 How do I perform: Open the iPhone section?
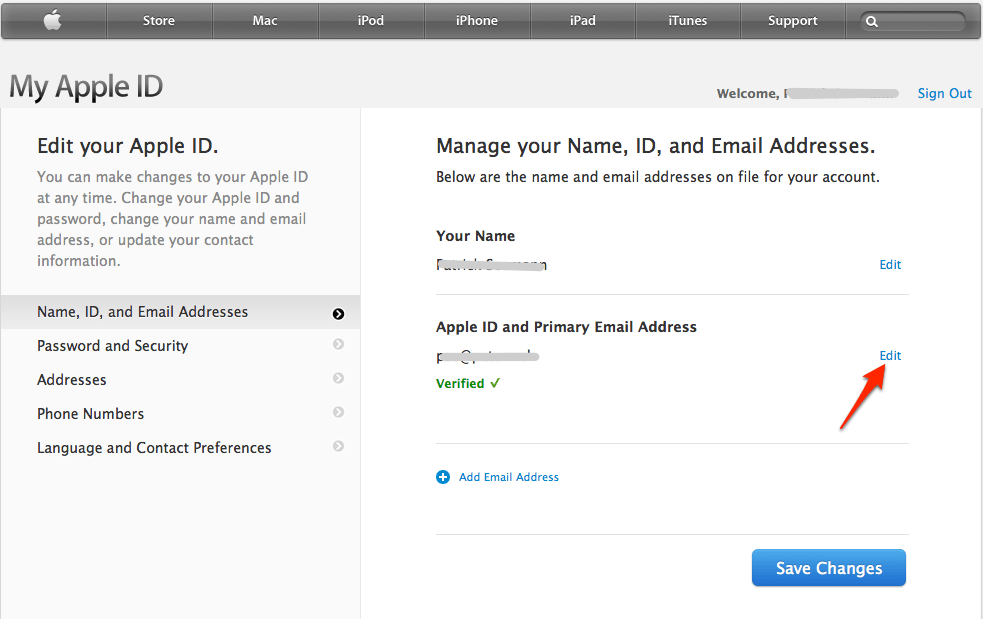[477, 20]
